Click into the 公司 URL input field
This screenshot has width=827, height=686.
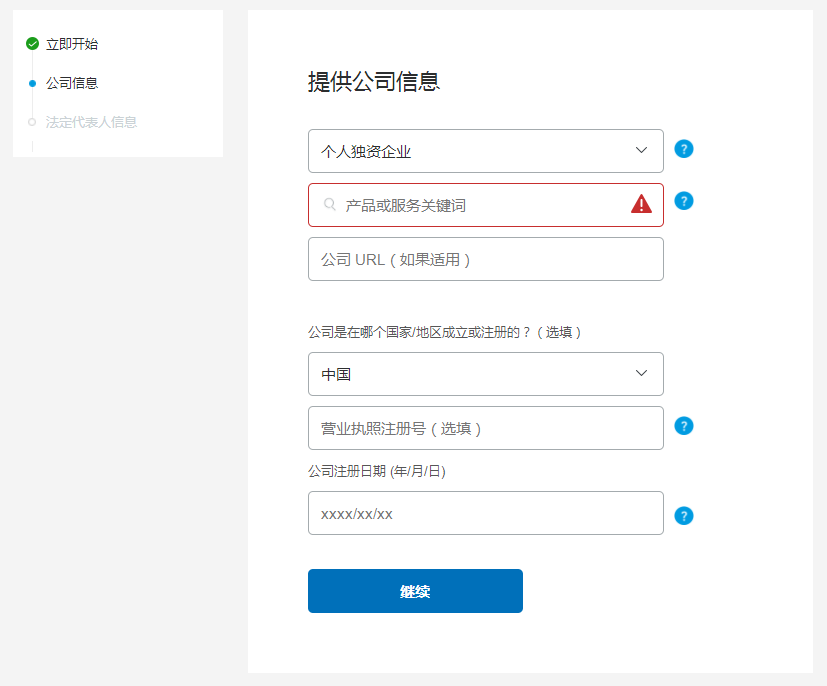(x=485, y=259)
